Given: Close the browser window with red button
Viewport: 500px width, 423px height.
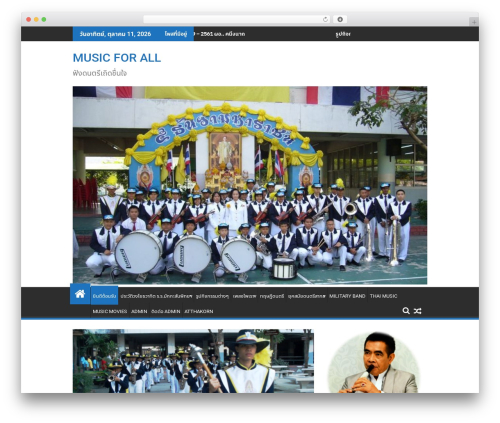Looking at the screenshot, I should click(29, 20).
